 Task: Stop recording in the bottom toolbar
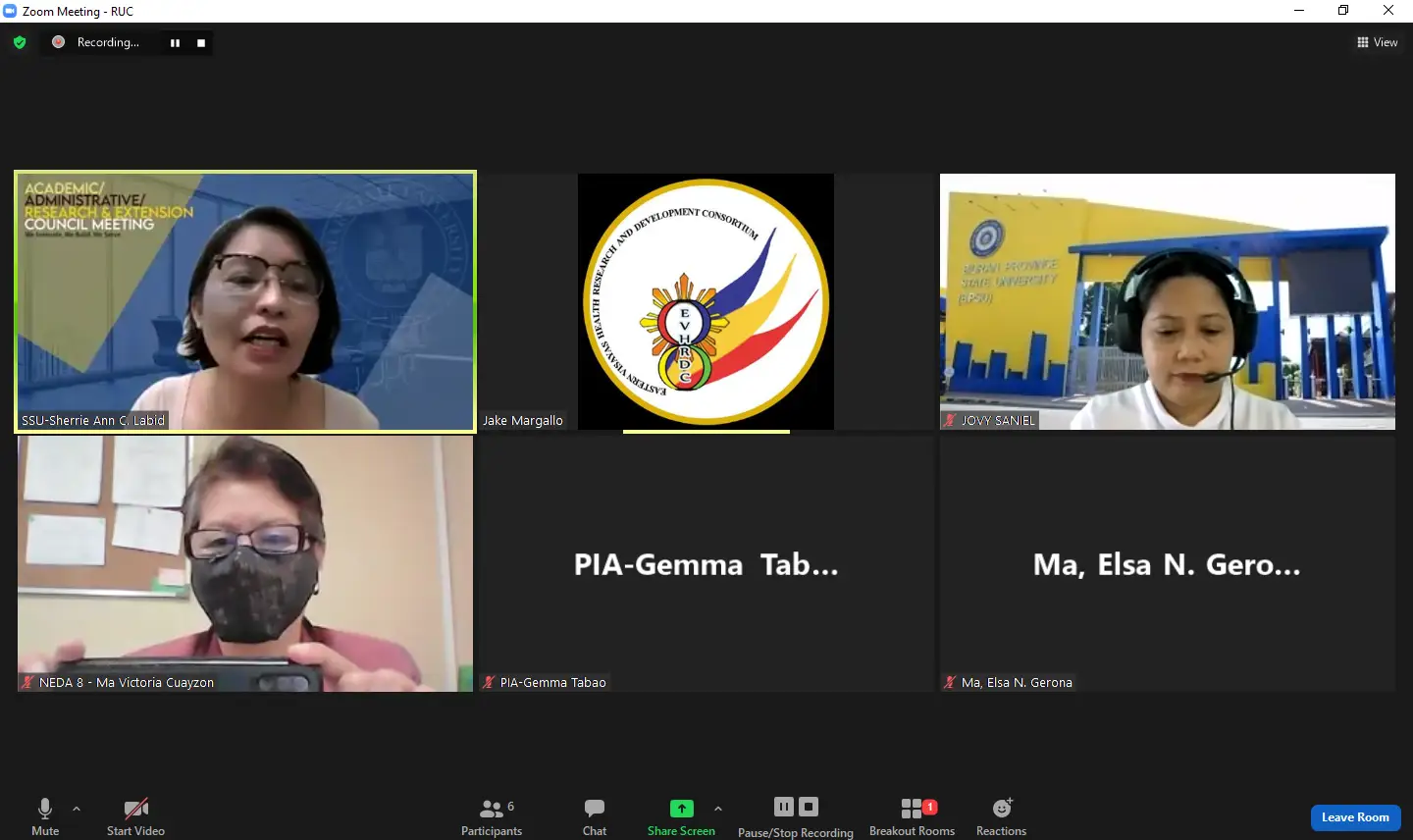809,807
